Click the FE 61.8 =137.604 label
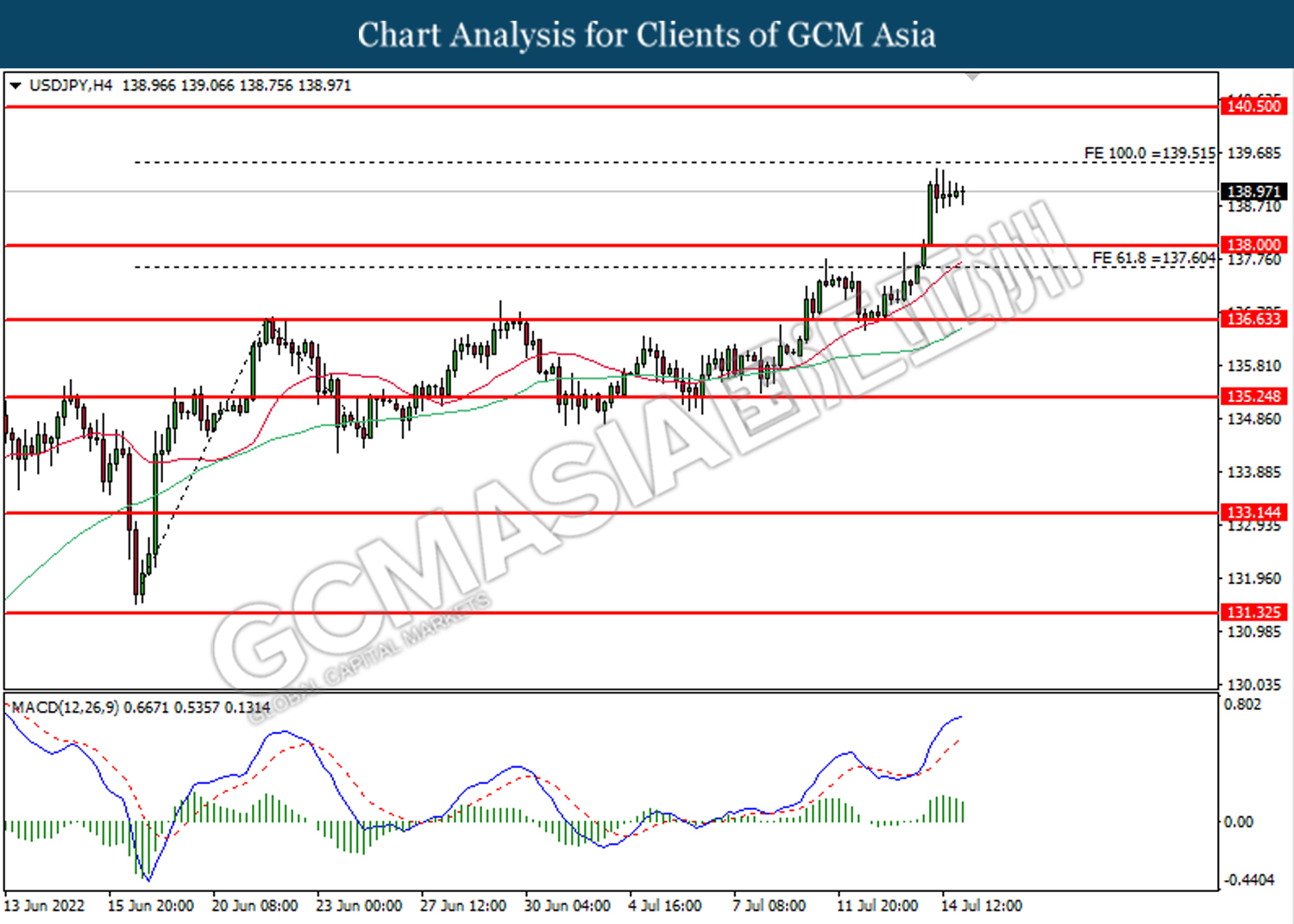Screen dimensions: 1294x924 [1153, 258]
